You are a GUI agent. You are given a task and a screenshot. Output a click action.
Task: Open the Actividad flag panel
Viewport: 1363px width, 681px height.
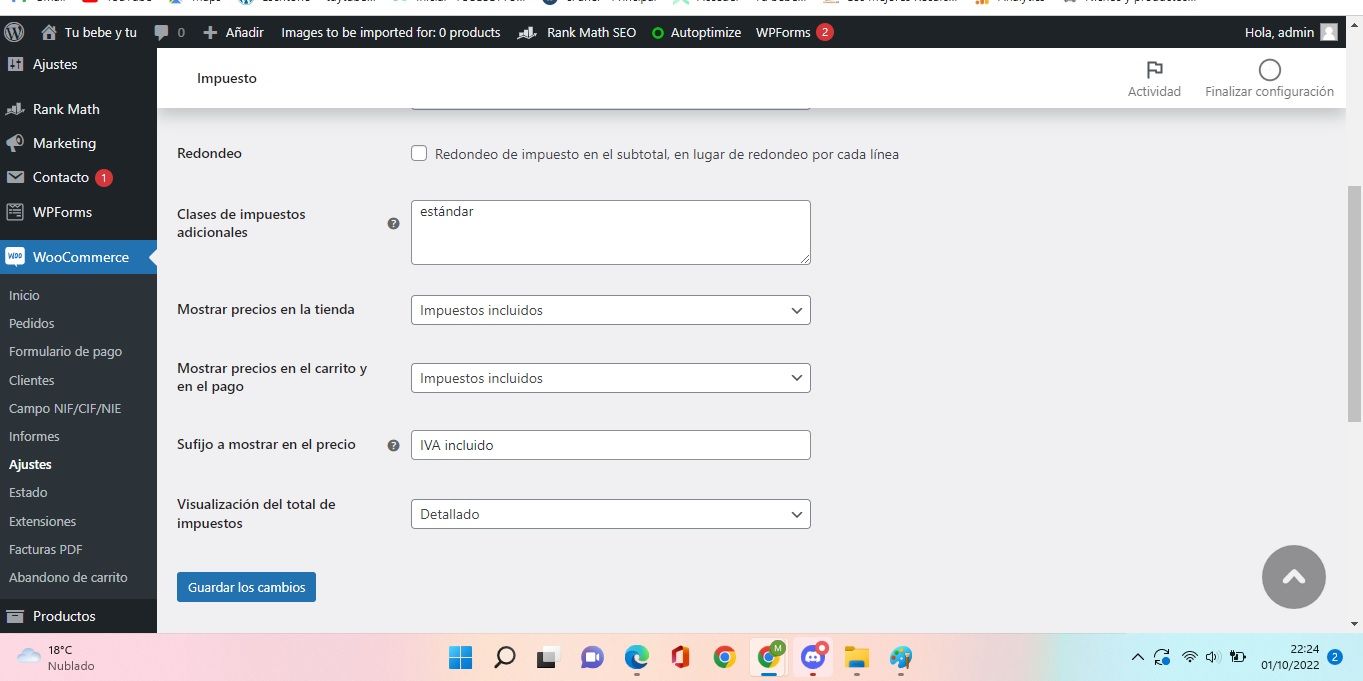tap(1154, 78)
